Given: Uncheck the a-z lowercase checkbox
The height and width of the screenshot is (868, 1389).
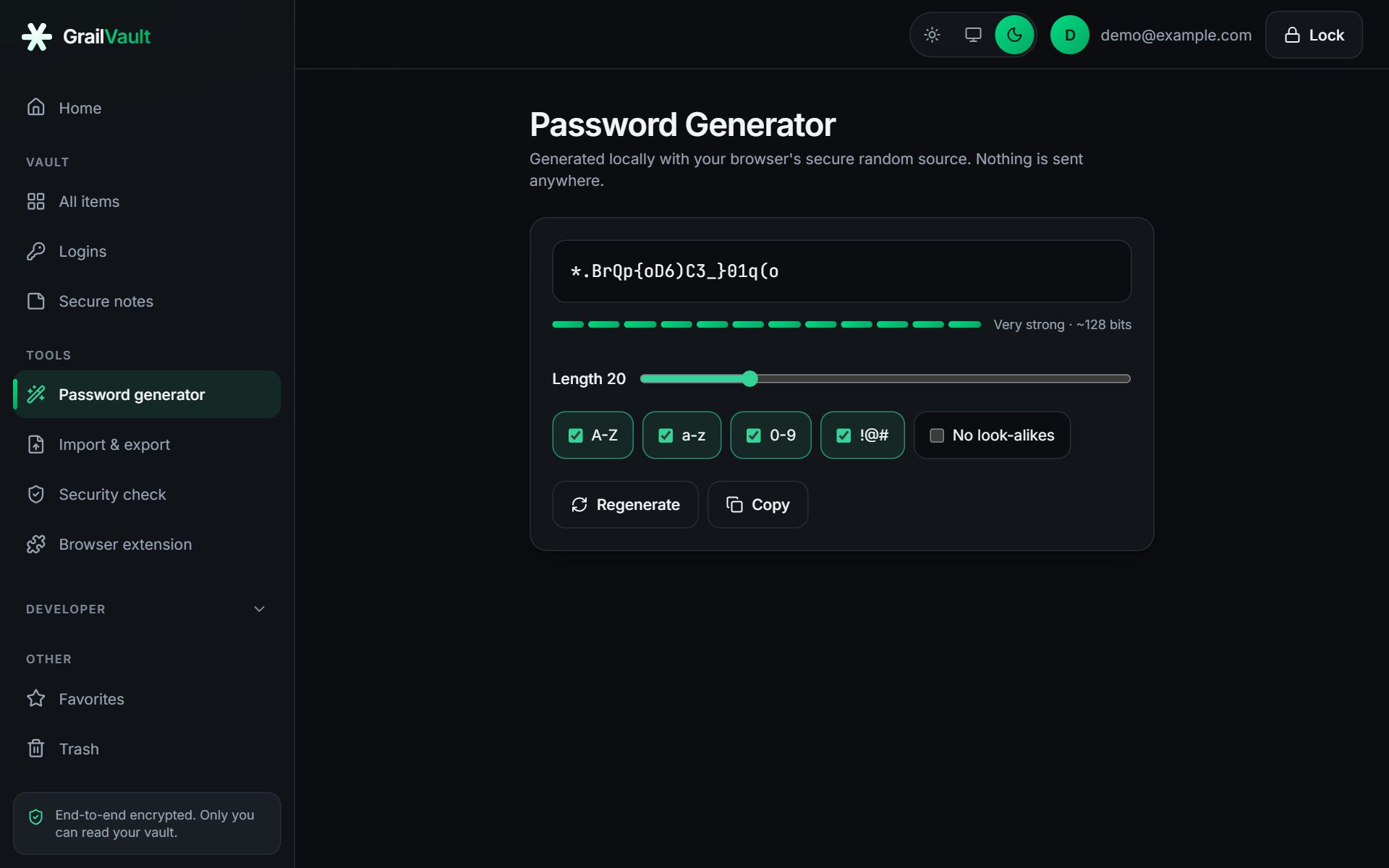Looking at the screenshot, I should 666,435.
